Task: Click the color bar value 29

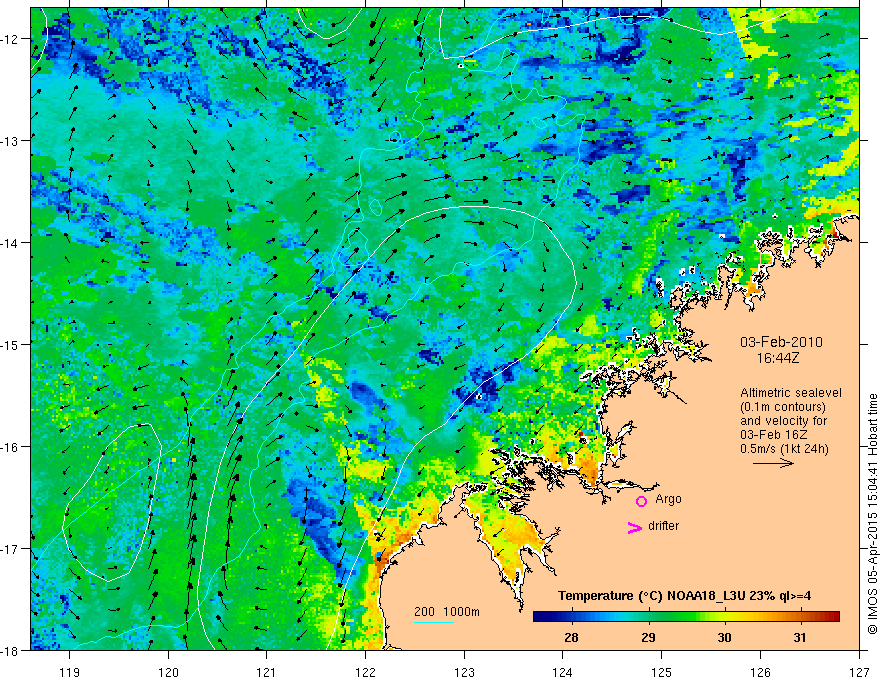Action: point(648,637)
